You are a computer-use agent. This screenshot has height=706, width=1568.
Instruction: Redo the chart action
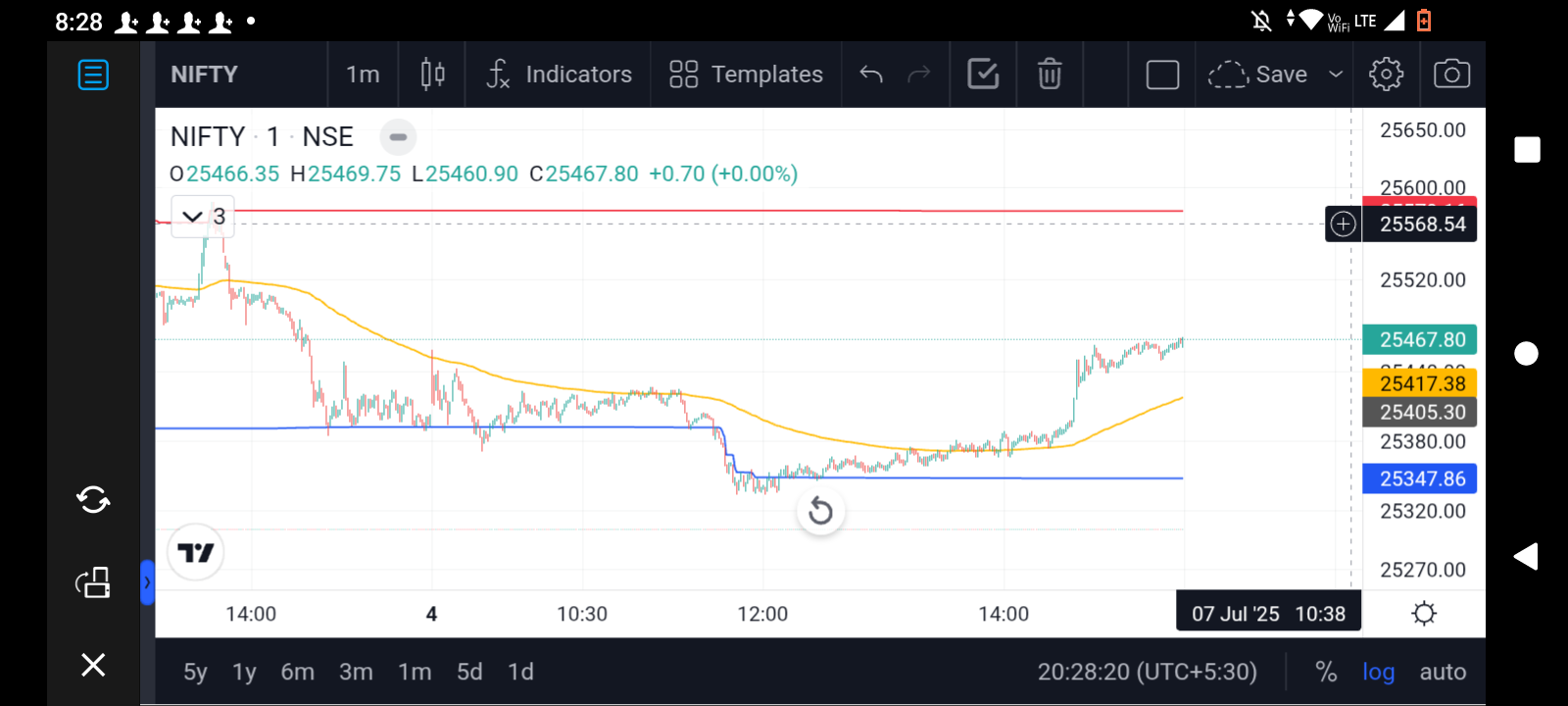click(x=918, y=75)
